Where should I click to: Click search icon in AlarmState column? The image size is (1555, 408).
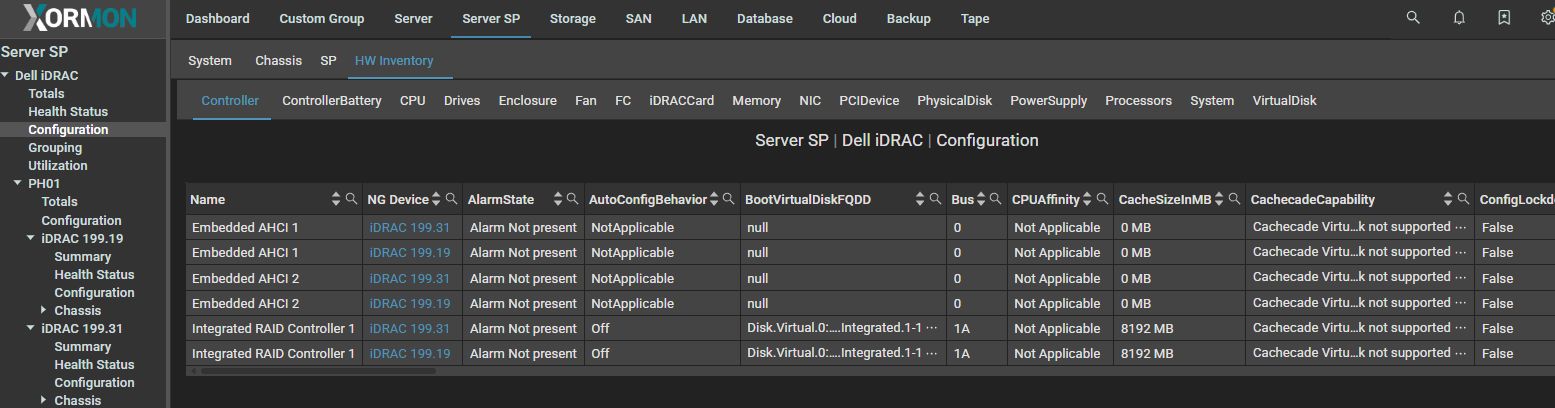[572, 199]
